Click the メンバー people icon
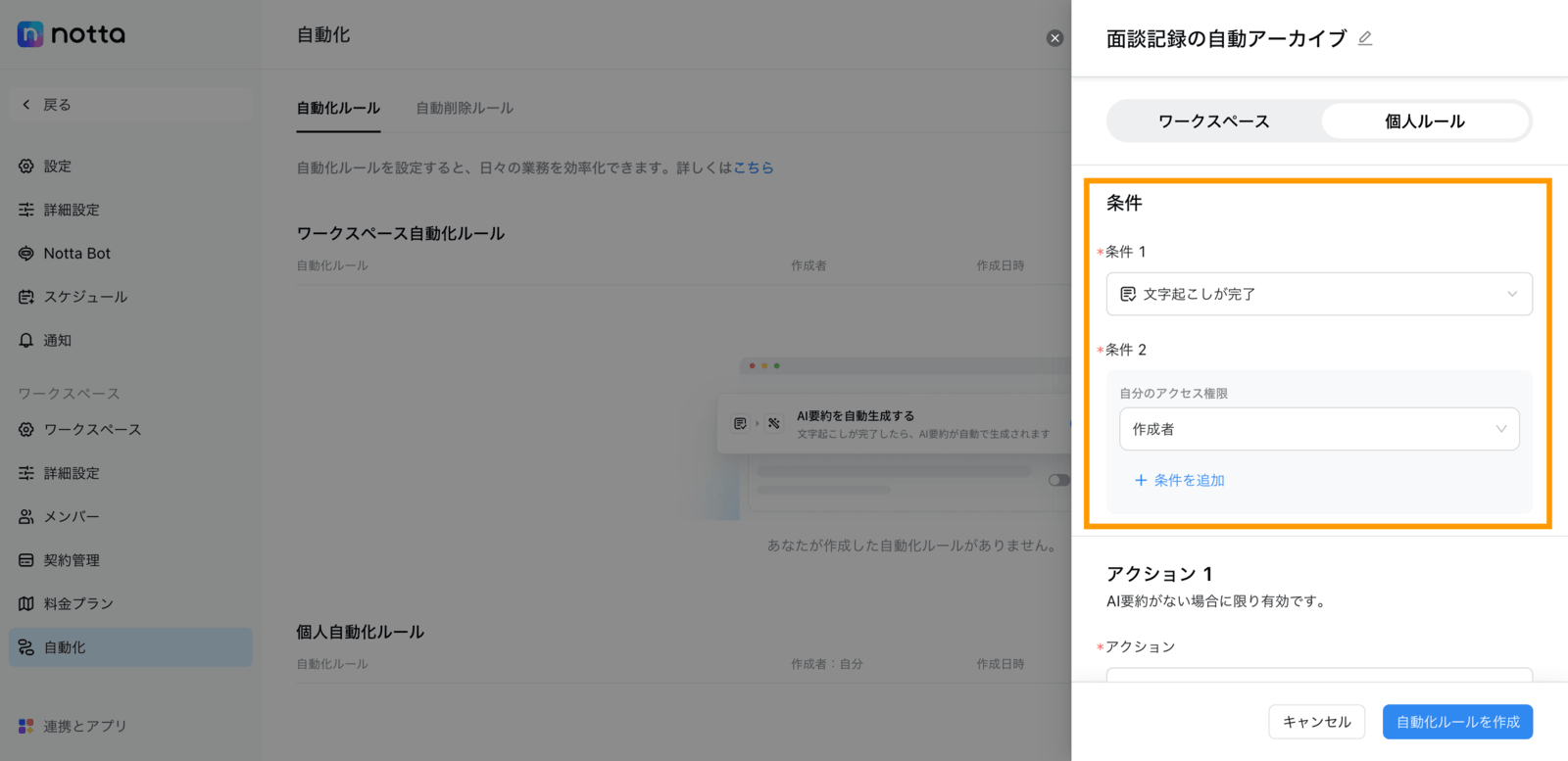The height and width of the screenshot is (761, 1568). click(26, 516)
